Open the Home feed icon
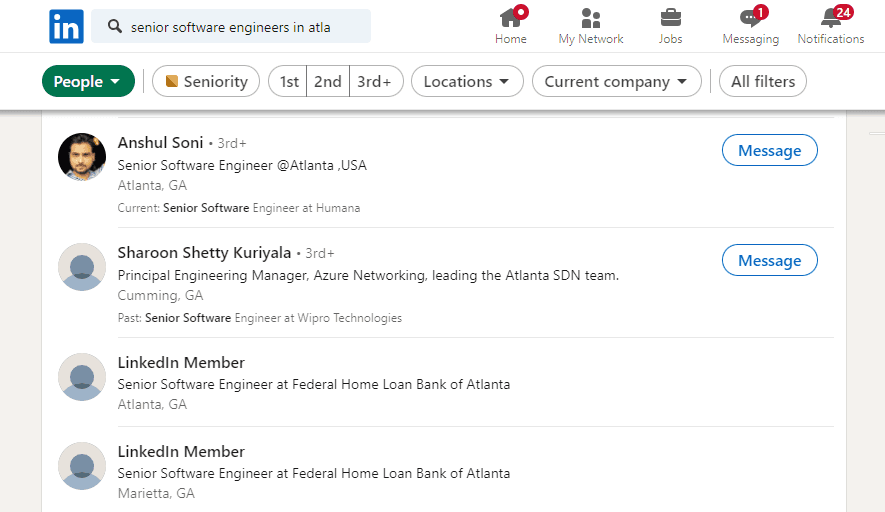885x512 pixels. pyautogui.click(x=511, y=26)
